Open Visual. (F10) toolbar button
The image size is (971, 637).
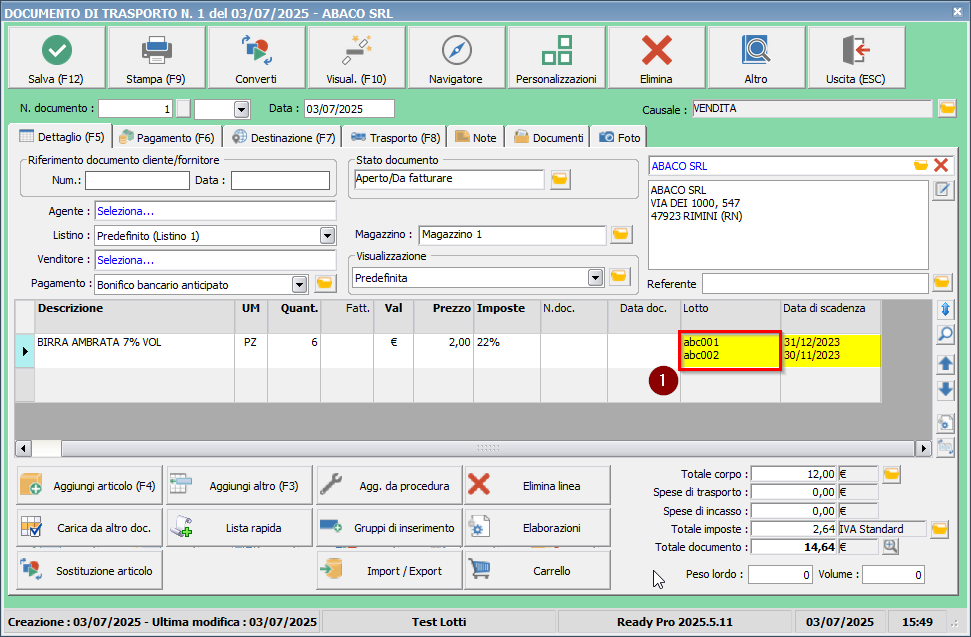pos(356,58)
